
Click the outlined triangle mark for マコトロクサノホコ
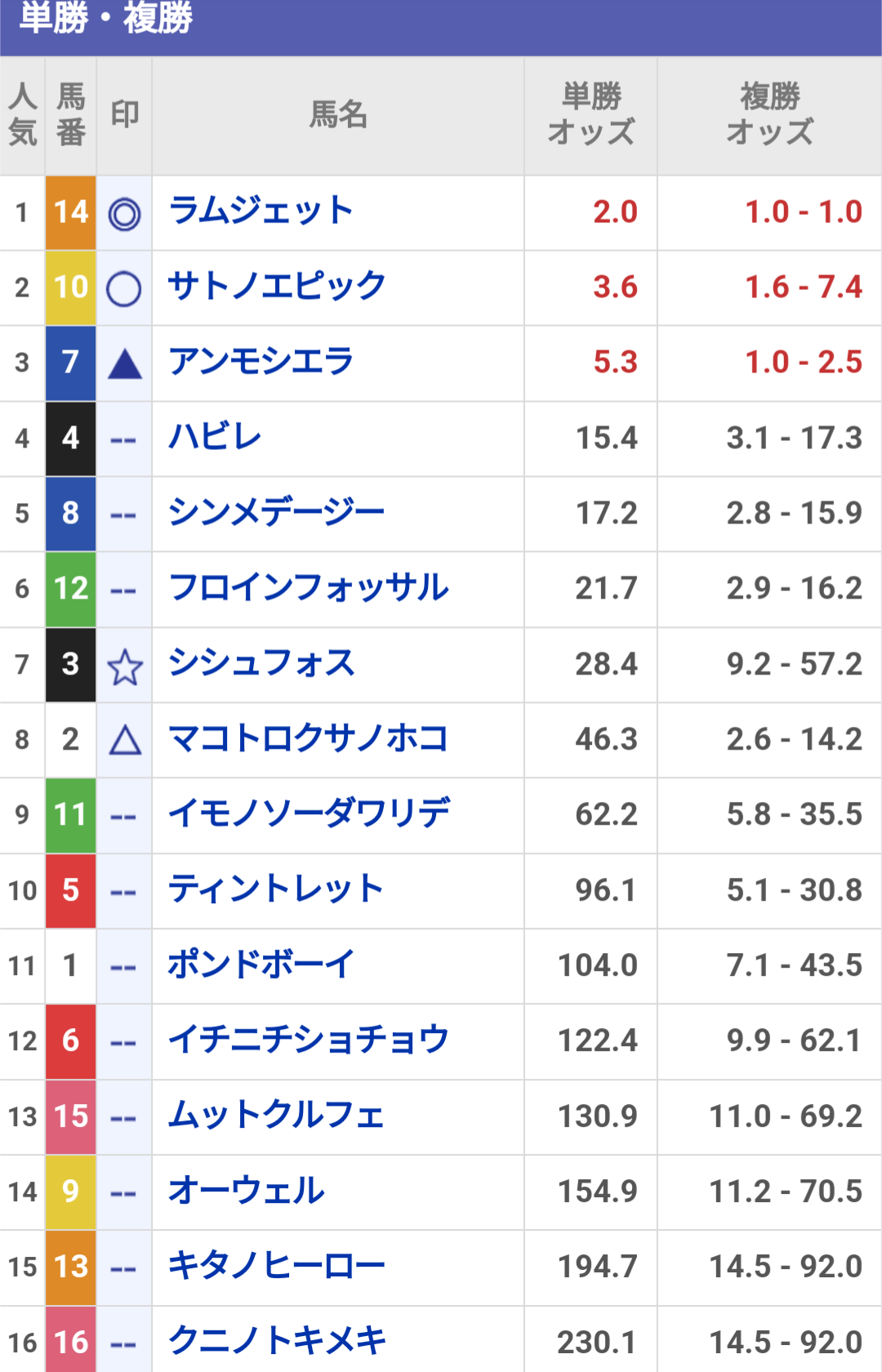[125, 741]
